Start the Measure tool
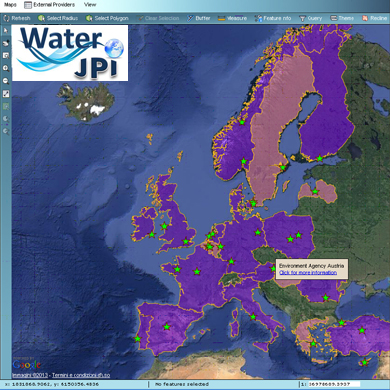This screenshot has height=390, width=390. 232,18
